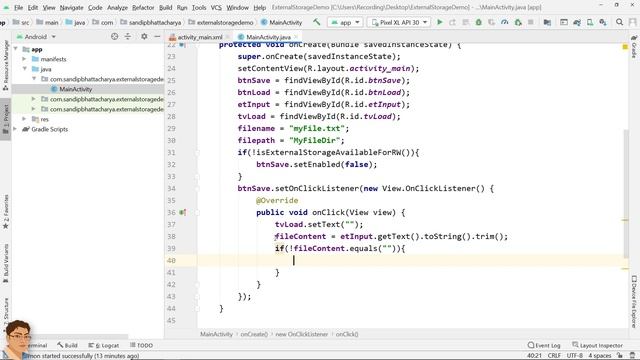Toggle the Event Log tool window
640x360 pixels.
pyautogui.click(x=544, y=345)
